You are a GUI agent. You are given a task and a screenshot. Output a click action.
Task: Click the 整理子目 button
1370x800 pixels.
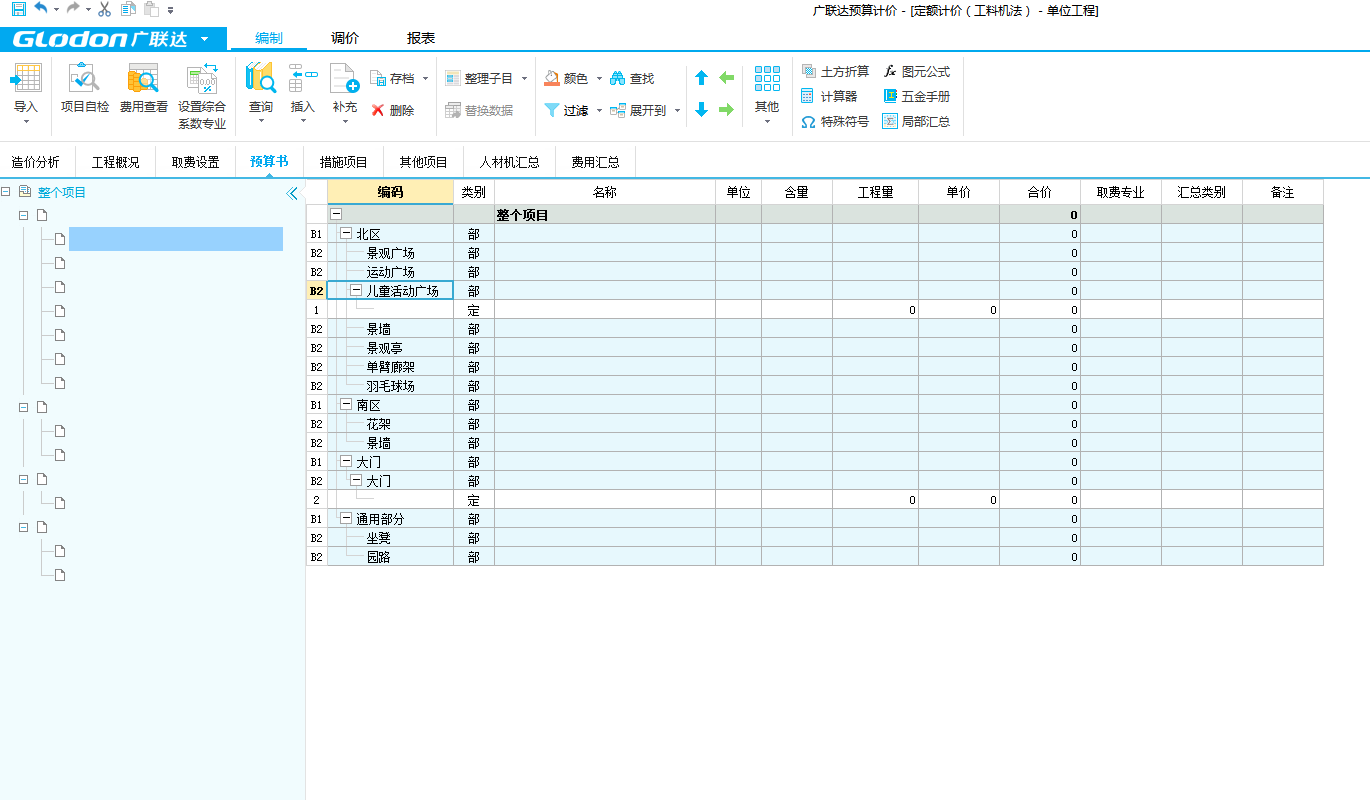click(483, 76)
